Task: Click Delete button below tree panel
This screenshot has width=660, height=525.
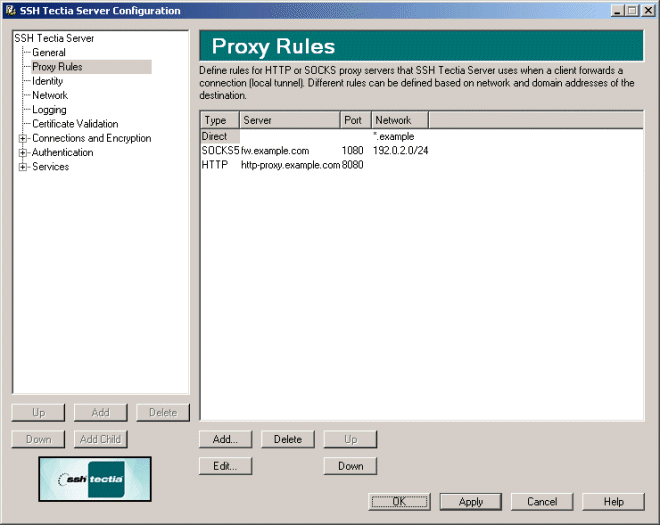Action: (163, 413)
